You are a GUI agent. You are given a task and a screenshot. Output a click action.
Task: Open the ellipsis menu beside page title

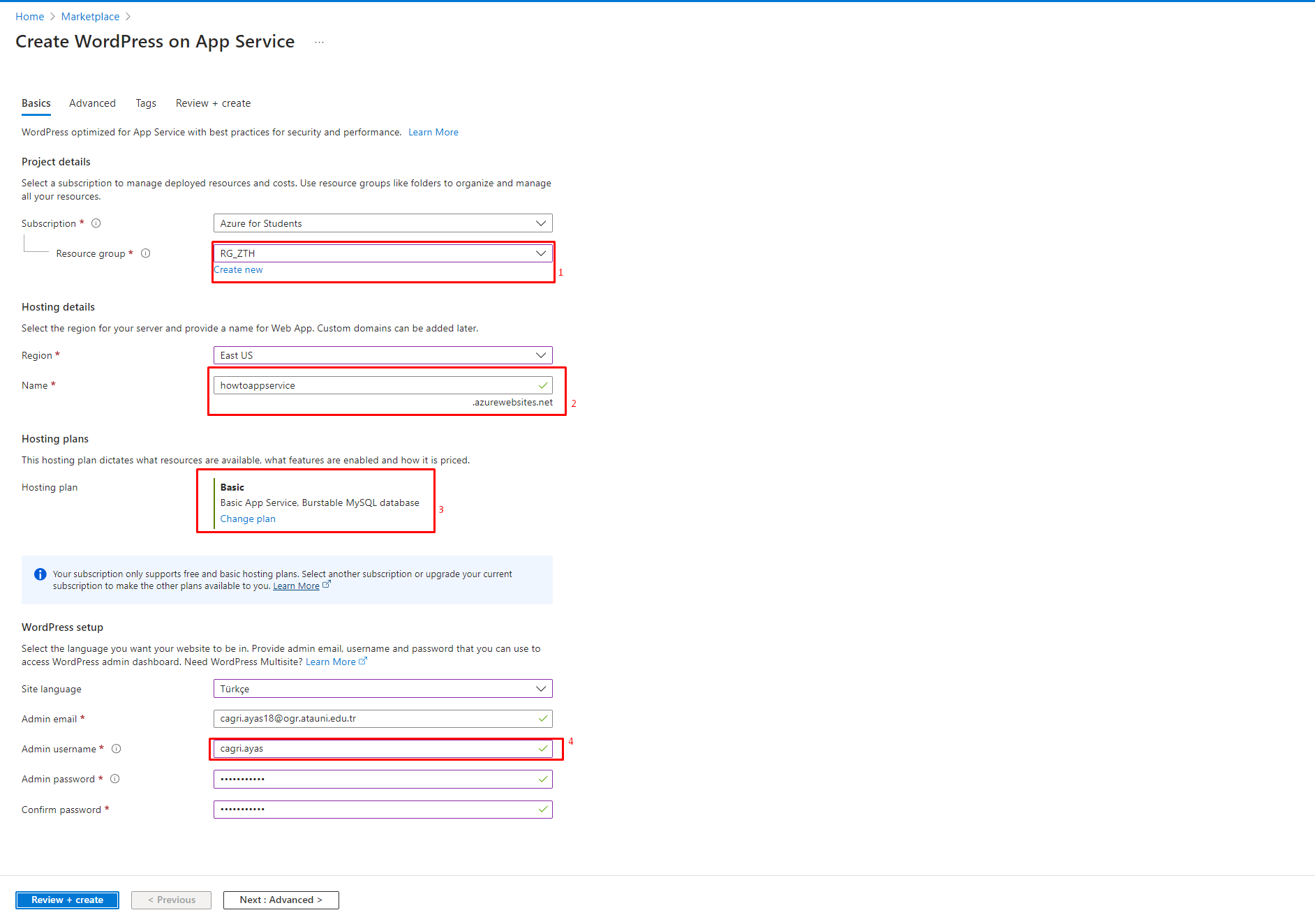(x=319, y=43)
